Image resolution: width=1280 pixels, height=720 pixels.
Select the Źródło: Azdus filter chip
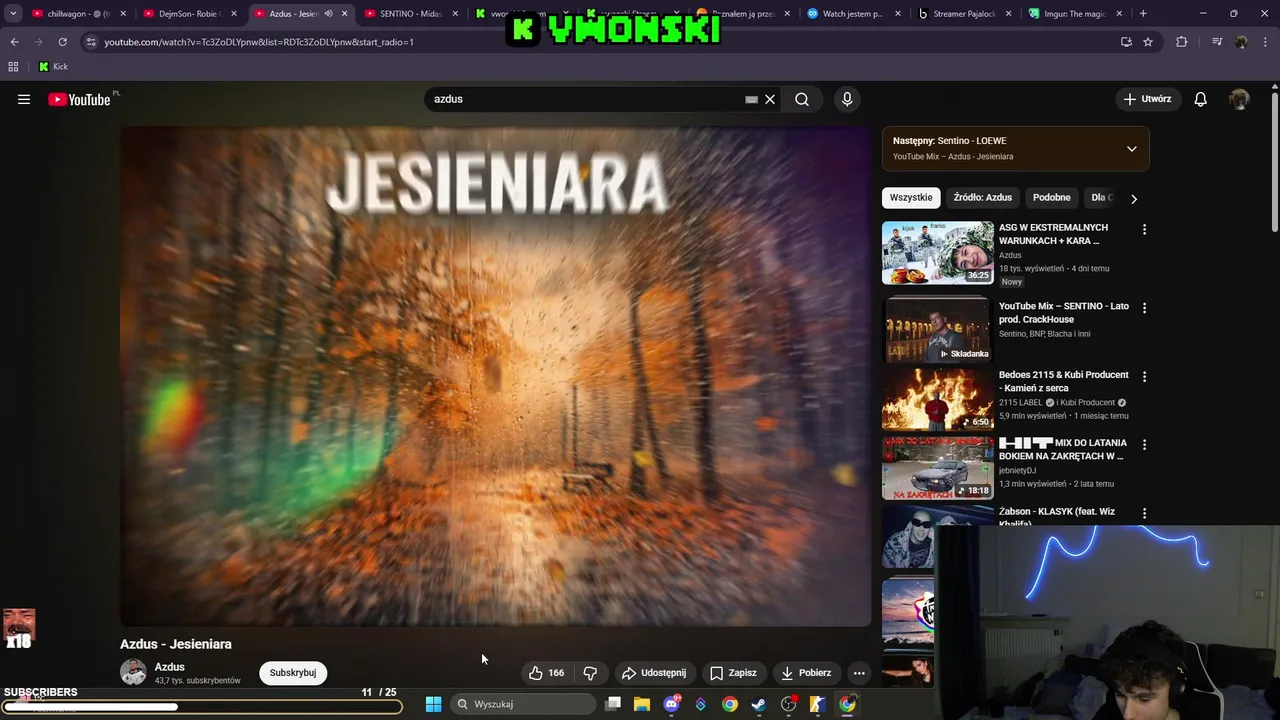click(983, 198)
